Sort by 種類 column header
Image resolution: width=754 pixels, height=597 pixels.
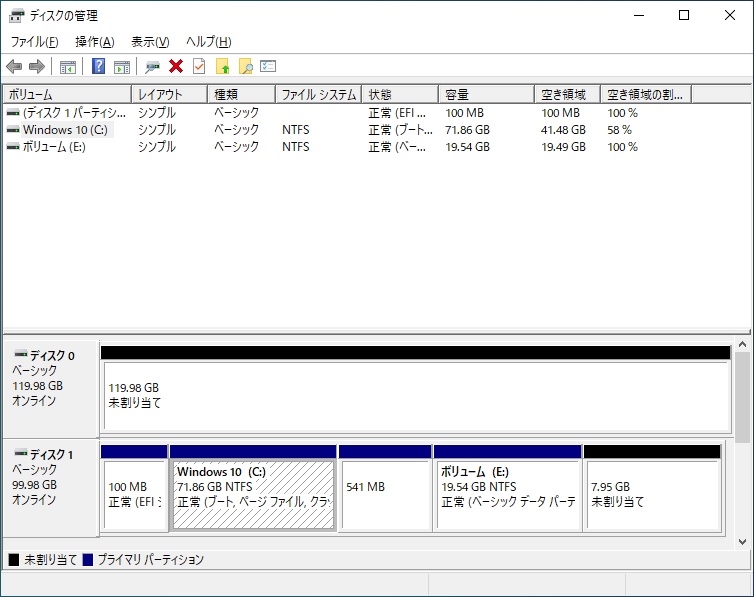tap(241, 94)
